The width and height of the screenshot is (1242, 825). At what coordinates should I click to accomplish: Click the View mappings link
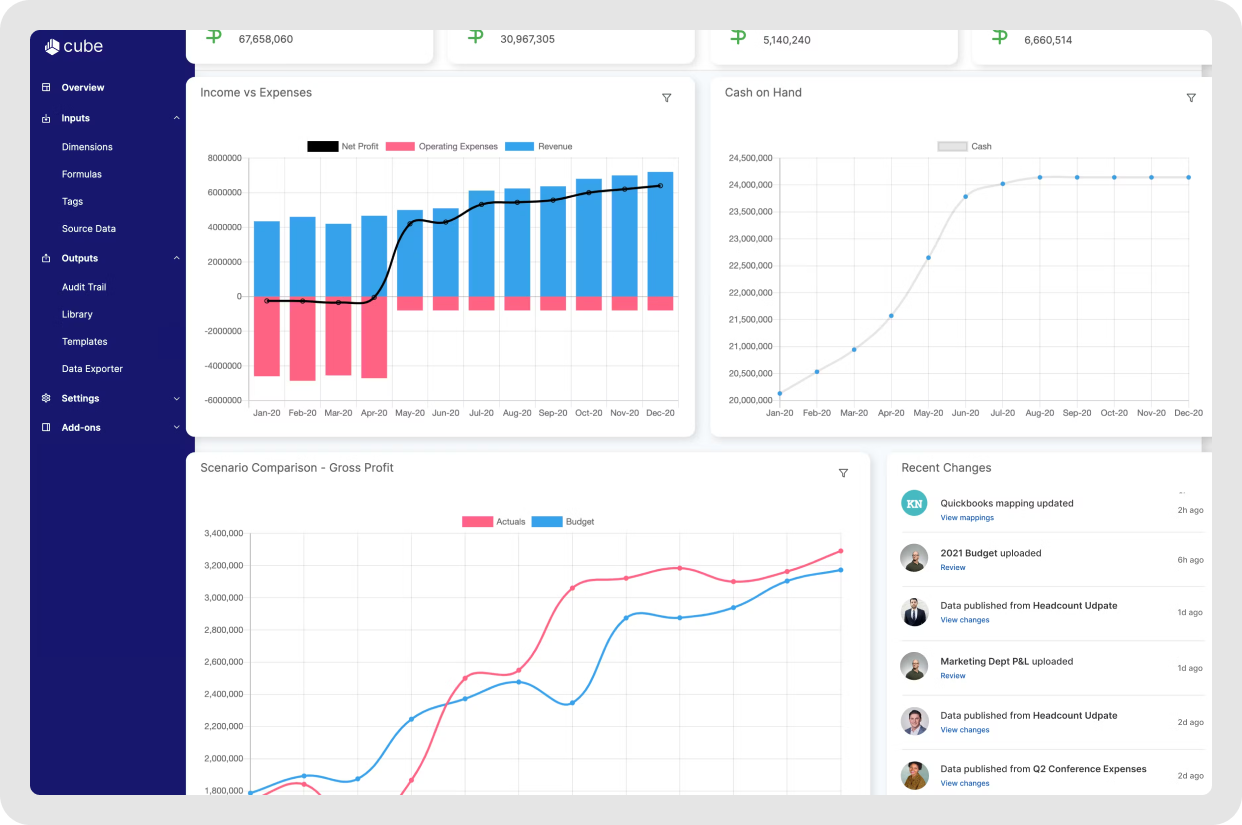tap(966, 517)
